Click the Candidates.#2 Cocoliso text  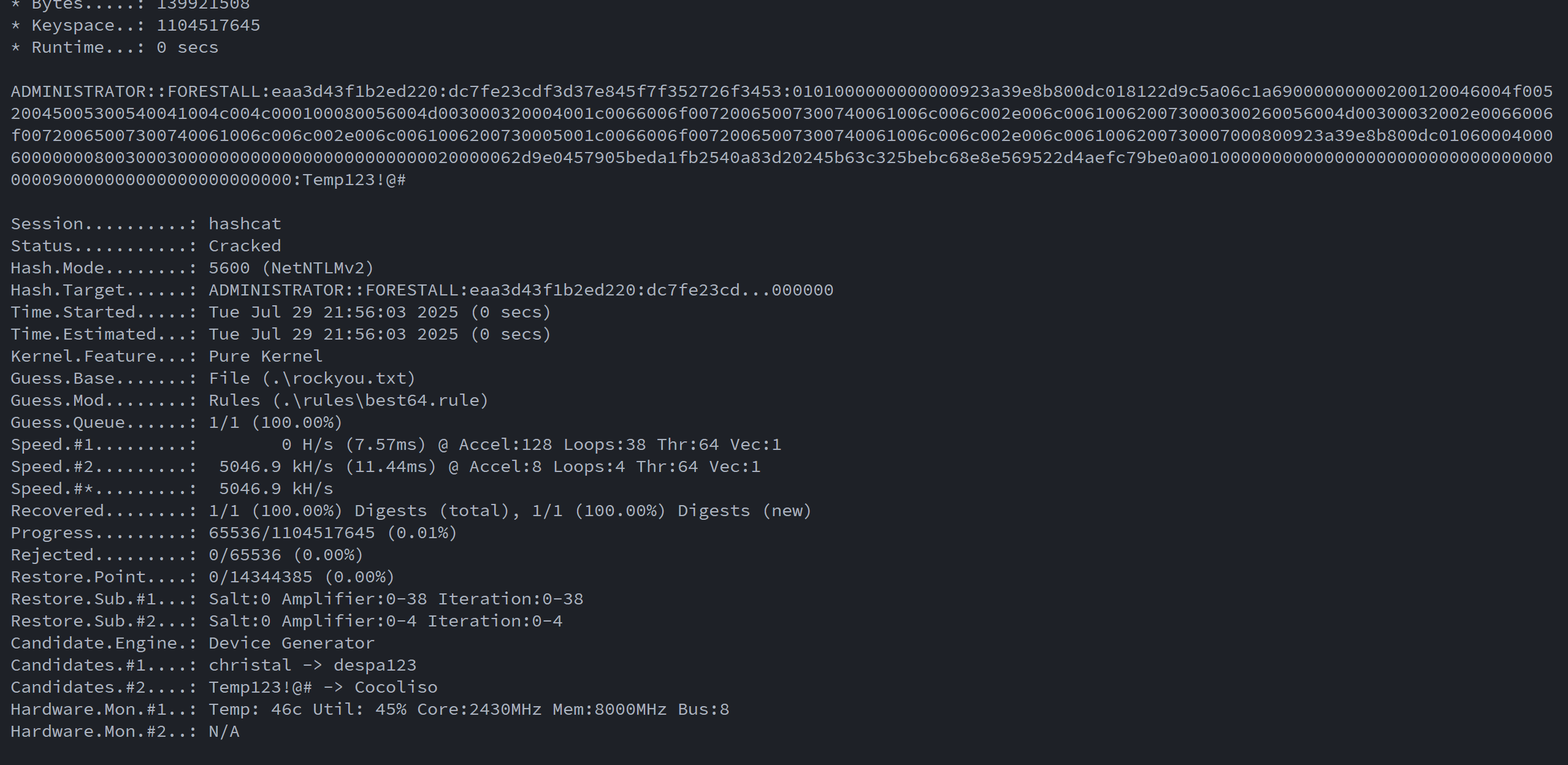[396, 688]
